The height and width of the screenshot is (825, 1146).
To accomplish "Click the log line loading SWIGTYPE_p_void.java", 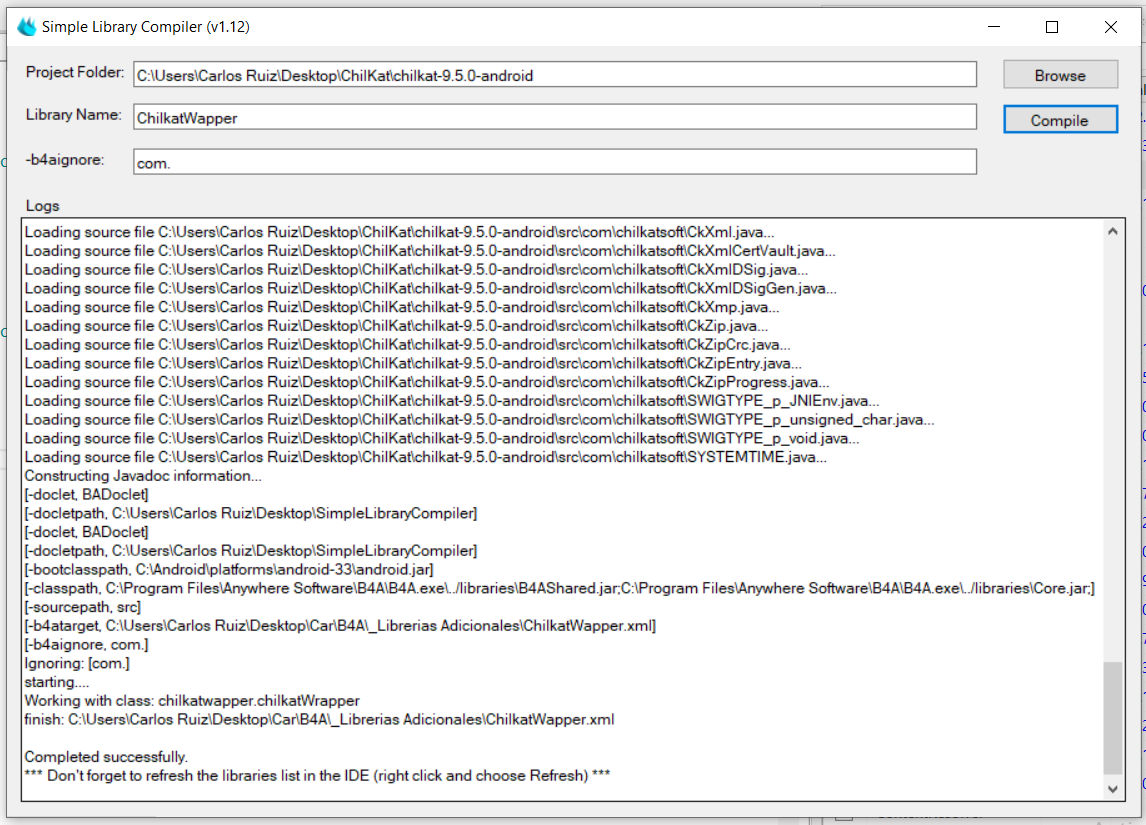I will click(442, 438).
